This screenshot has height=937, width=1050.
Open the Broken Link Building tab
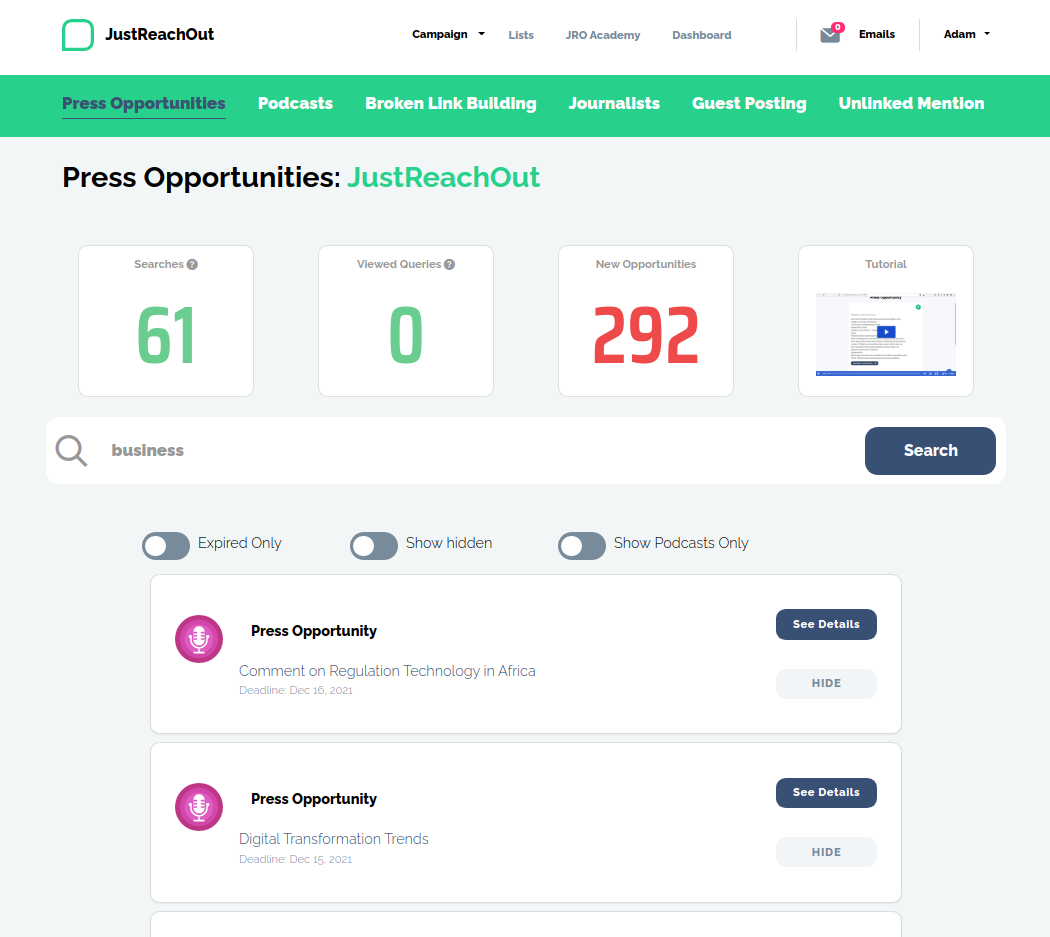click(x=451, y=104)
